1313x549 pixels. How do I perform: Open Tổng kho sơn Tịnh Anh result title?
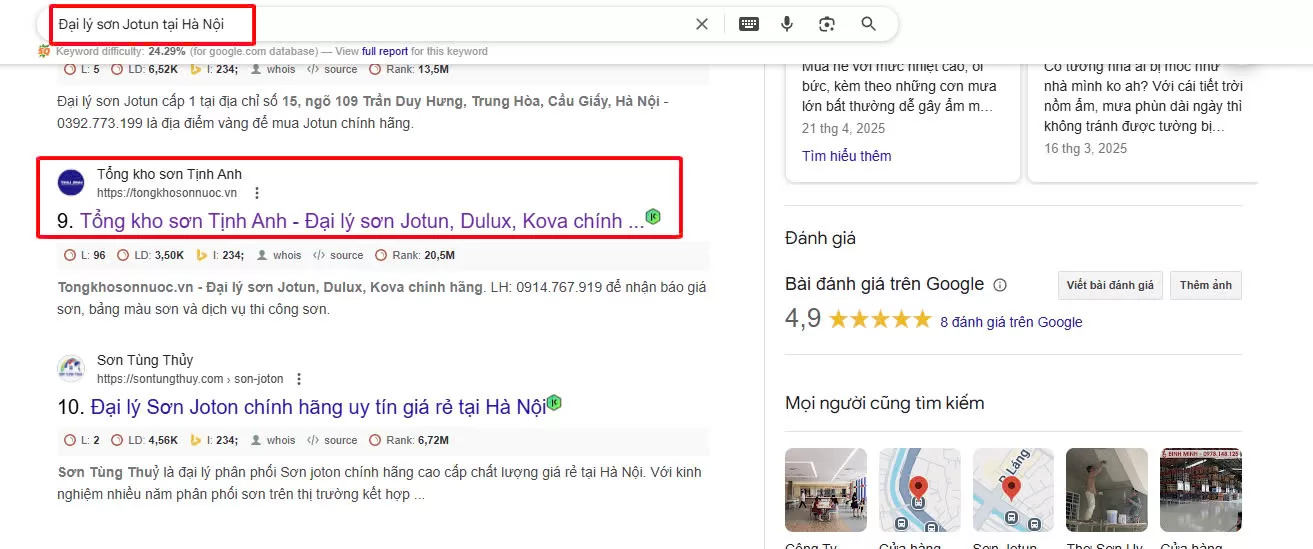[362, 220]
